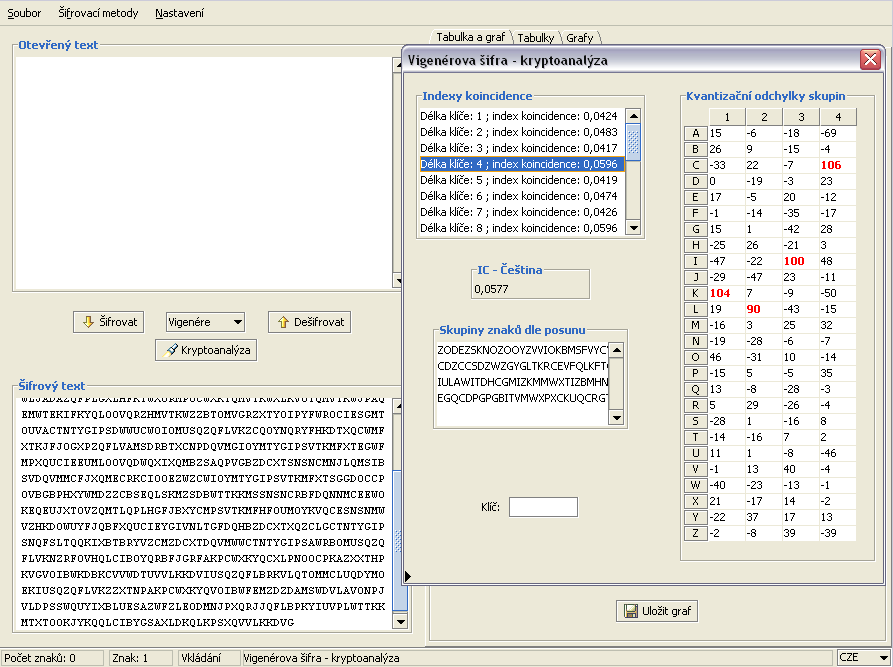Click row header L in deviations table
The width and height of the screenshot is (893, 667).
tap(695, 309)
